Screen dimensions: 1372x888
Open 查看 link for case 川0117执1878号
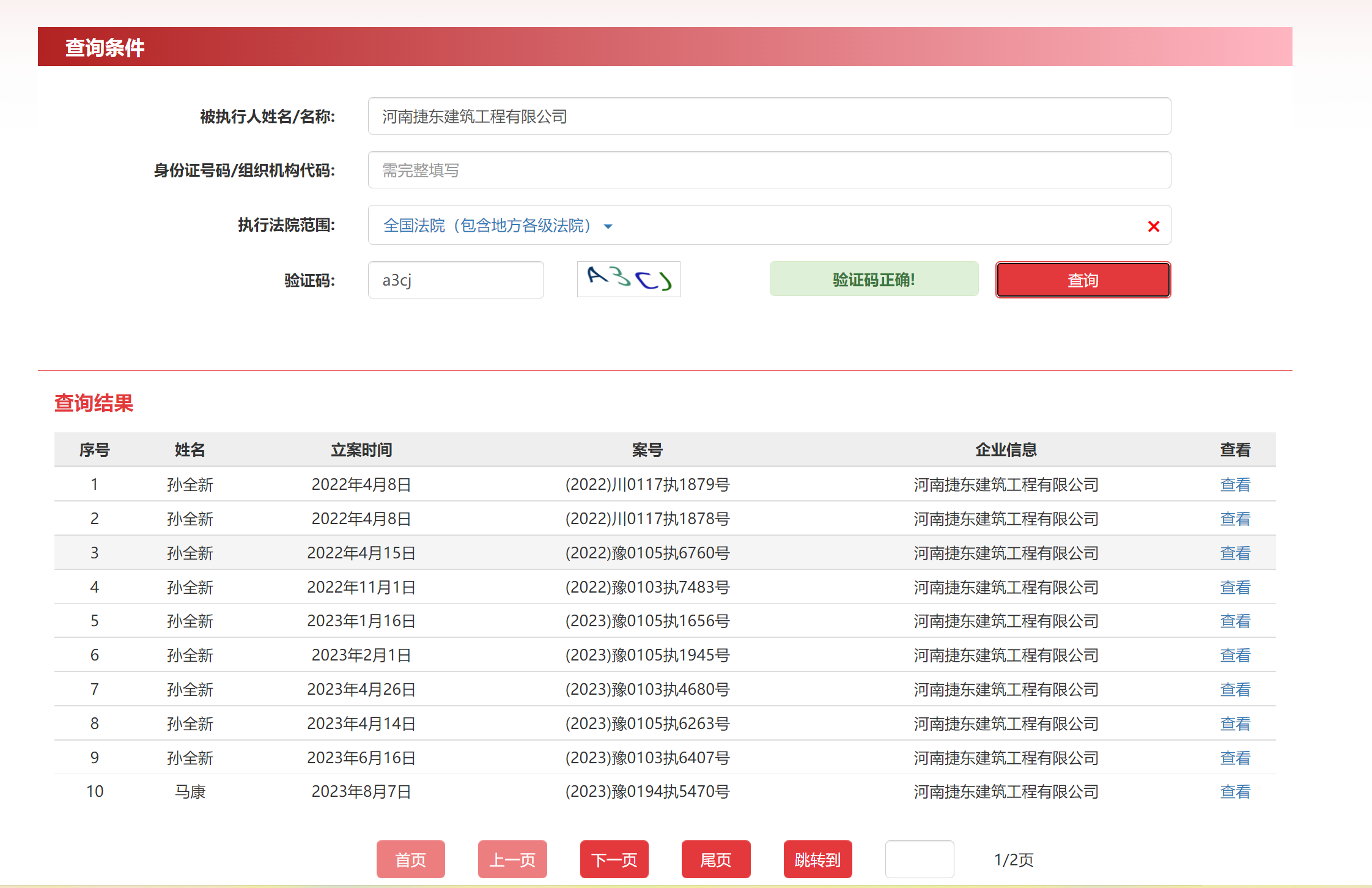[1235, 519]
